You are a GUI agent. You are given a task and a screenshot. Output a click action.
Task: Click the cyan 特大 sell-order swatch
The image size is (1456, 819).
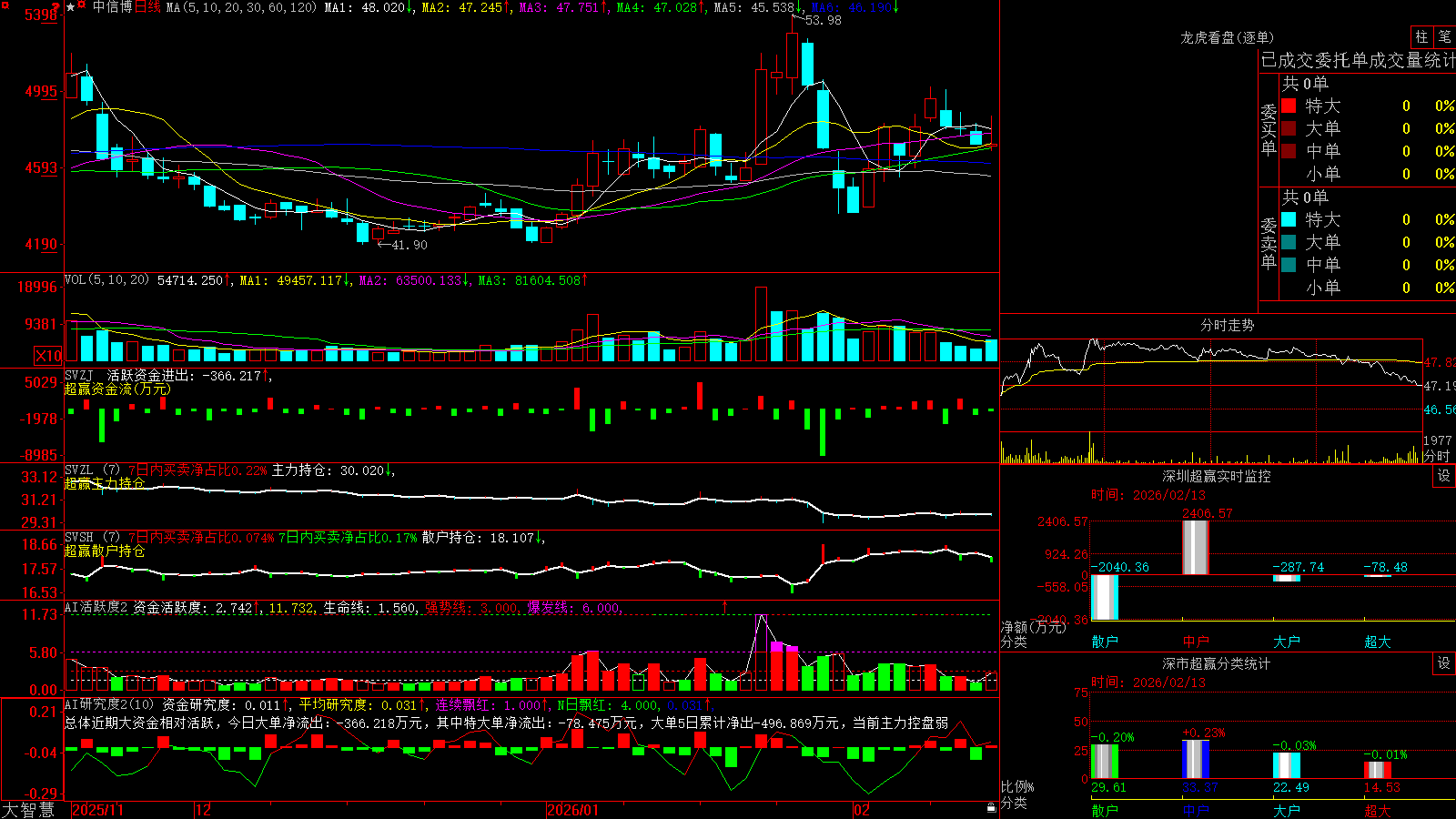[1289, 219]
